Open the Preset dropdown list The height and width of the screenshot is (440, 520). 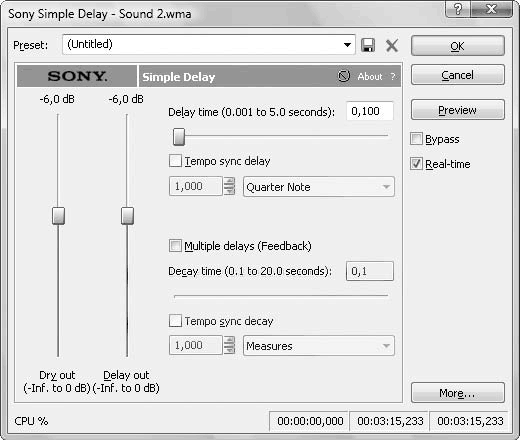[347, 45]
